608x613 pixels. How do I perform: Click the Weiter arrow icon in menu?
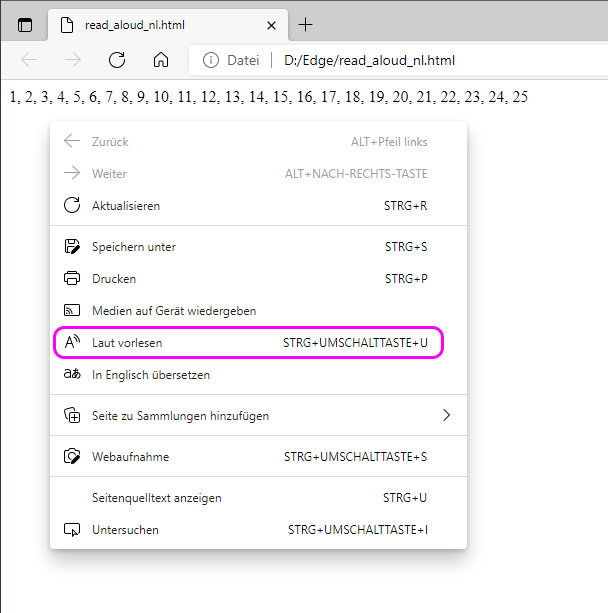72,173
